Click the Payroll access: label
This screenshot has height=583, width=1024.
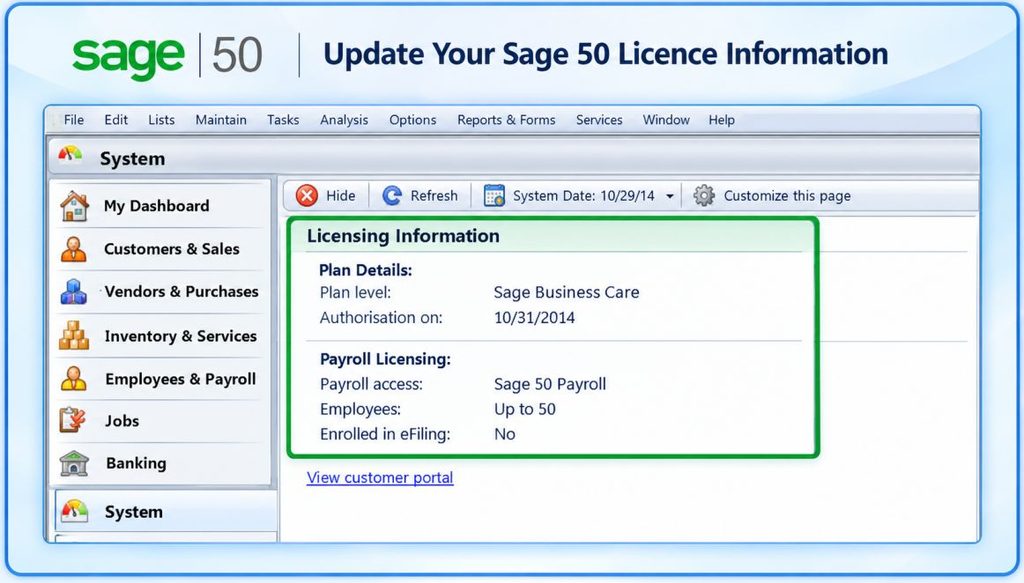[x=372, y=385]
